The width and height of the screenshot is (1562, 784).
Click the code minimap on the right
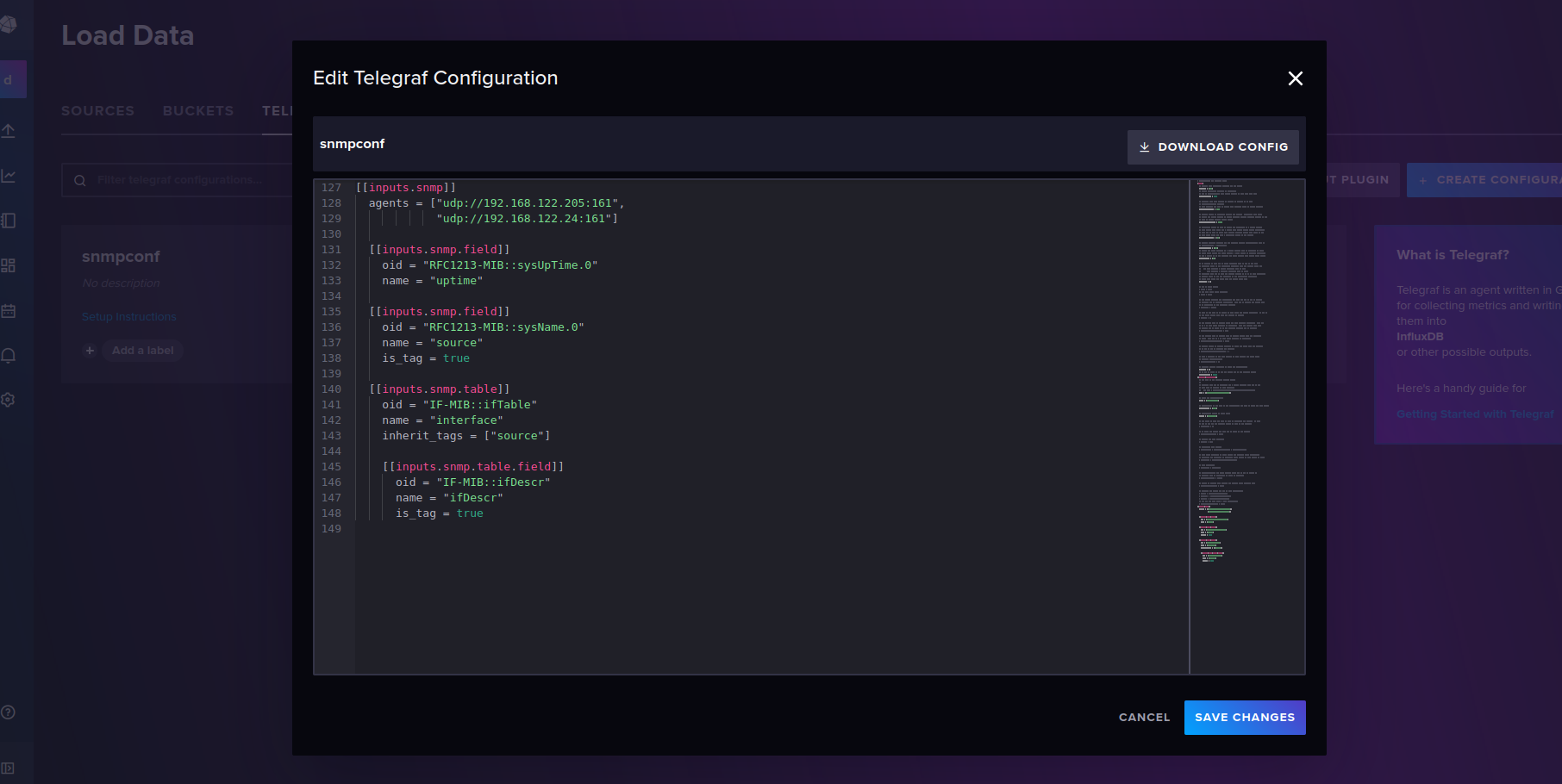[1246, 426]
